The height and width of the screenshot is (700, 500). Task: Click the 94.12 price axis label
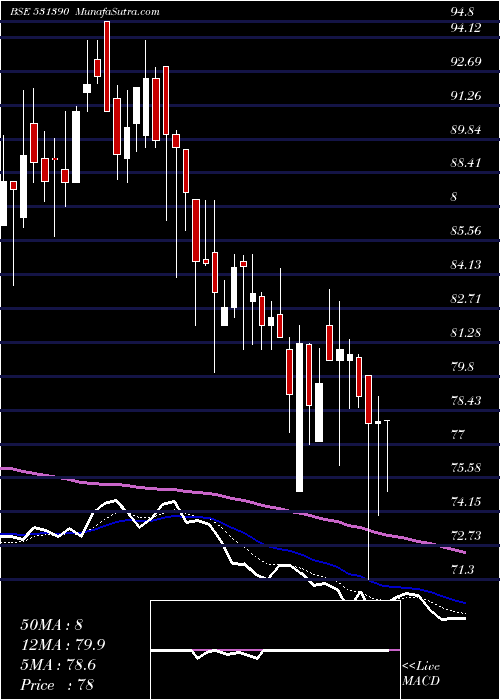466,28
